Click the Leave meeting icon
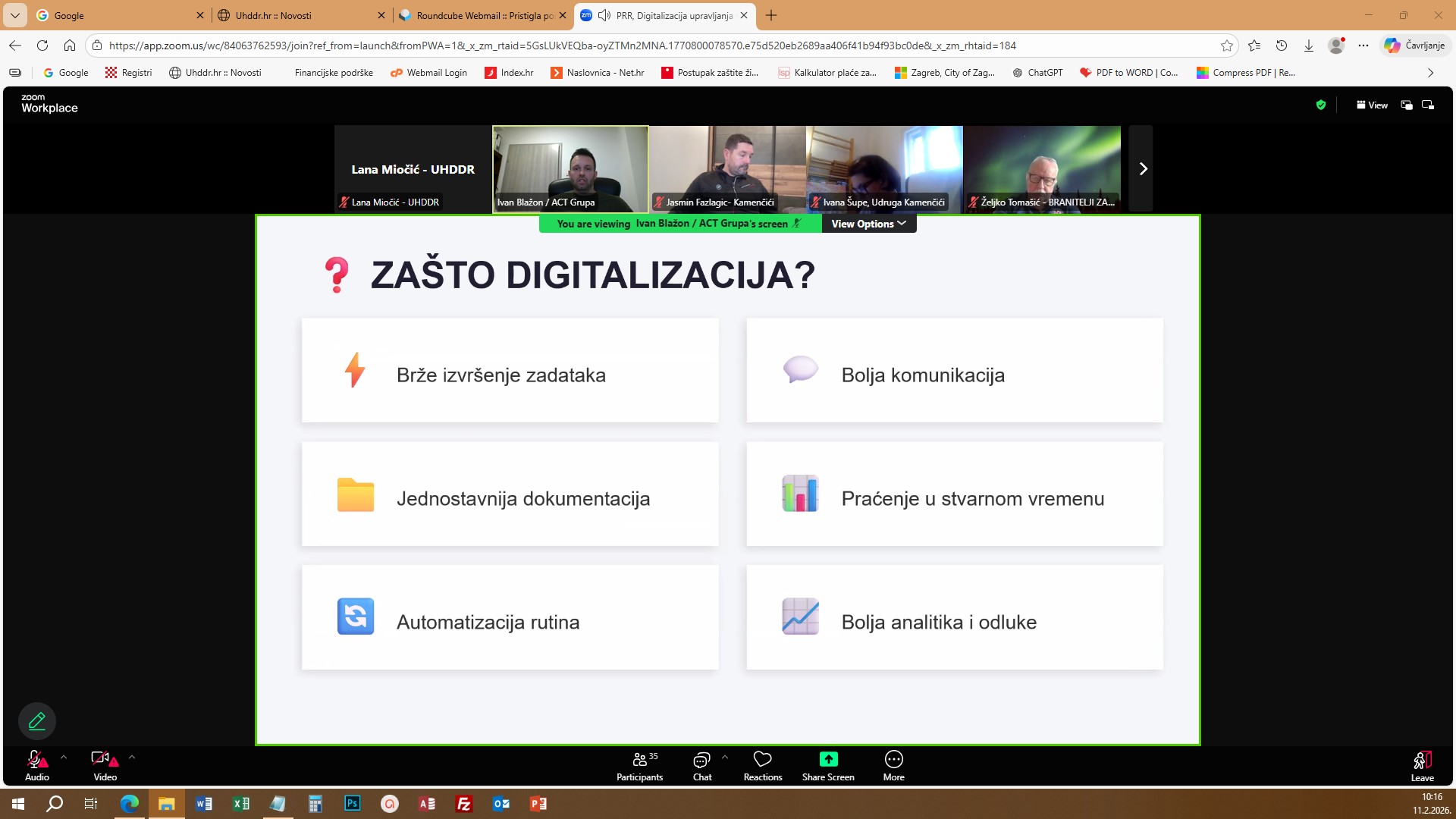1456x819 pixels. click(1422, 761)
